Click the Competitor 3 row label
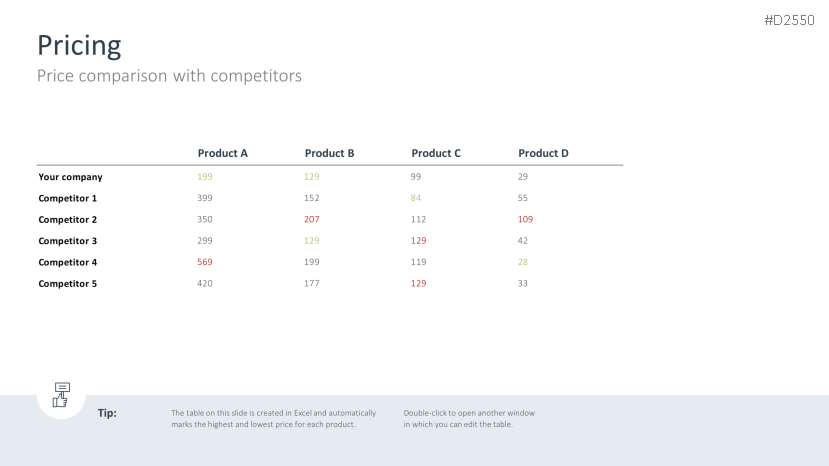 (68, 241)
